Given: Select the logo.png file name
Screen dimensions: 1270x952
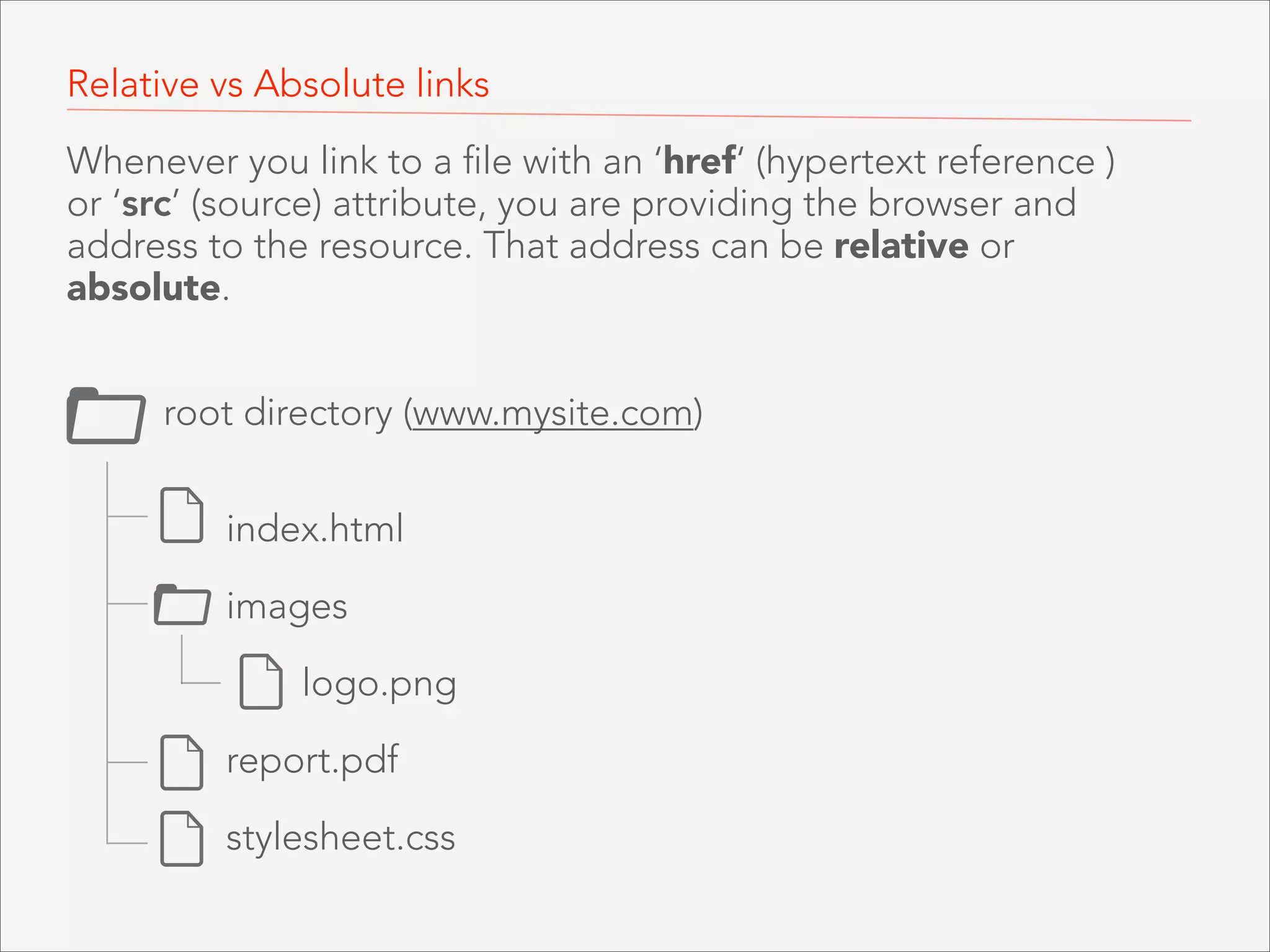Looking at the screenshot, I should [380, 684].
